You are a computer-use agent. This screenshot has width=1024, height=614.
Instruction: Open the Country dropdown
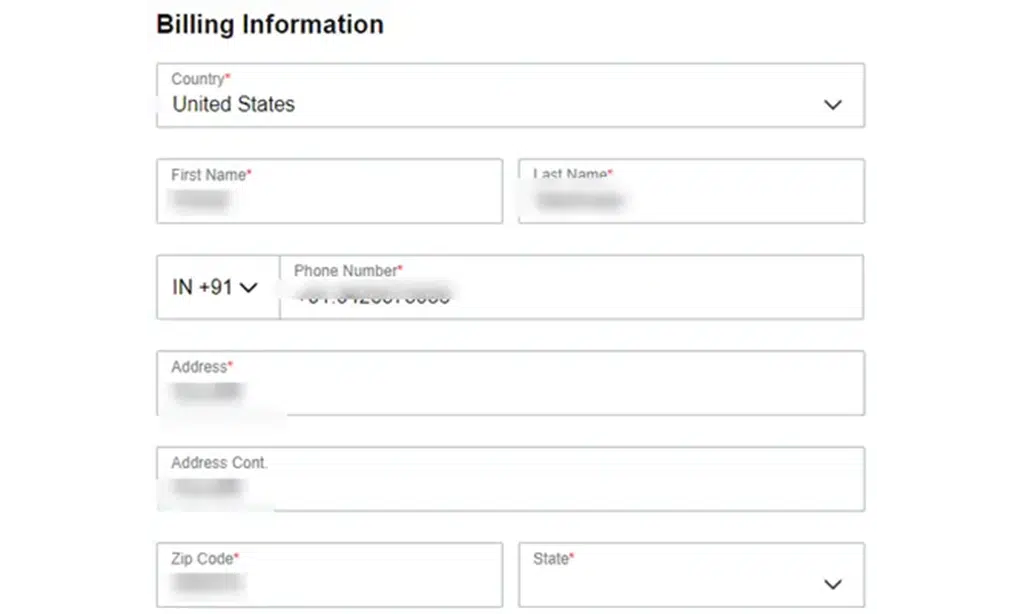510,95
